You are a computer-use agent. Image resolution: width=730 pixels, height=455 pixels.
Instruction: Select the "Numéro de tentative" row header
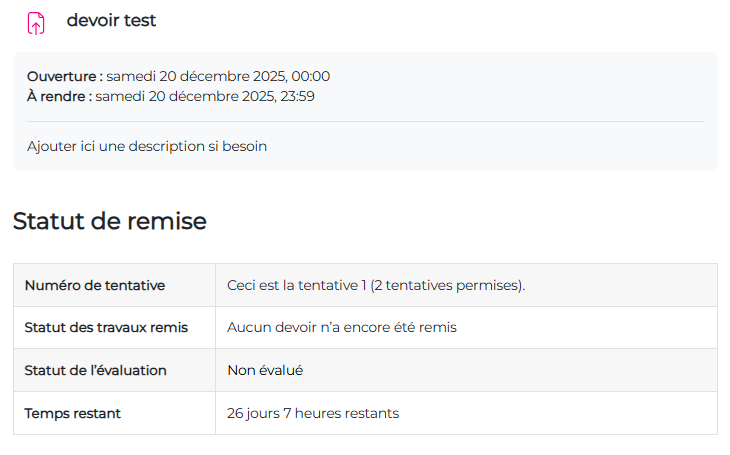click(x=95, y=286)
